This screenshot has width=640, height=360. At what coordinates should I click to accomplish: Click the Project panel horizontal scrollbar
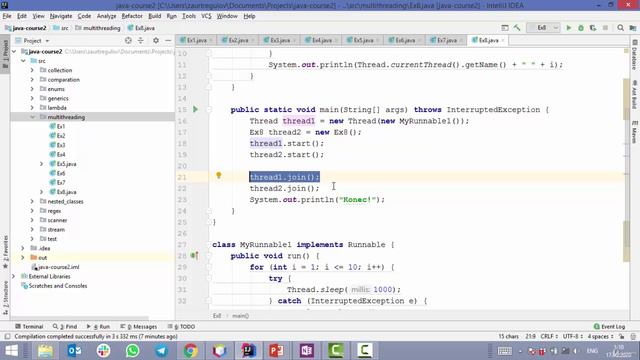tap(80, 317)
